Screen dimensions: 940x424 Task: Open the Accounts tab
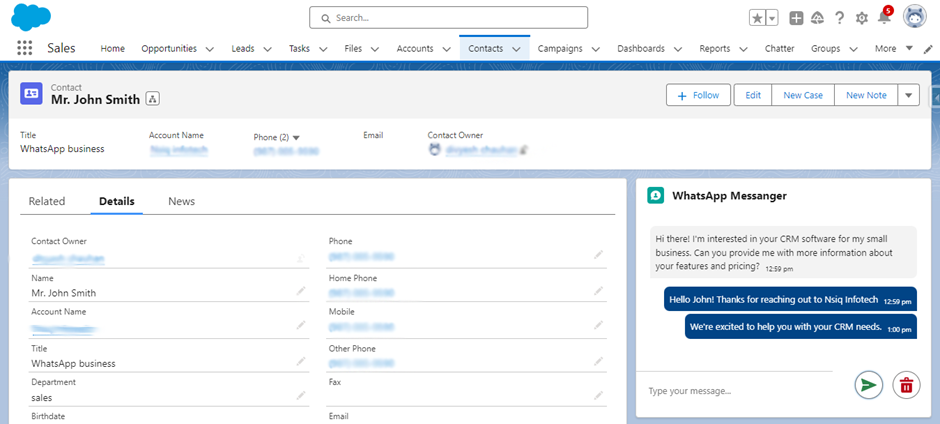pos(415,49)
